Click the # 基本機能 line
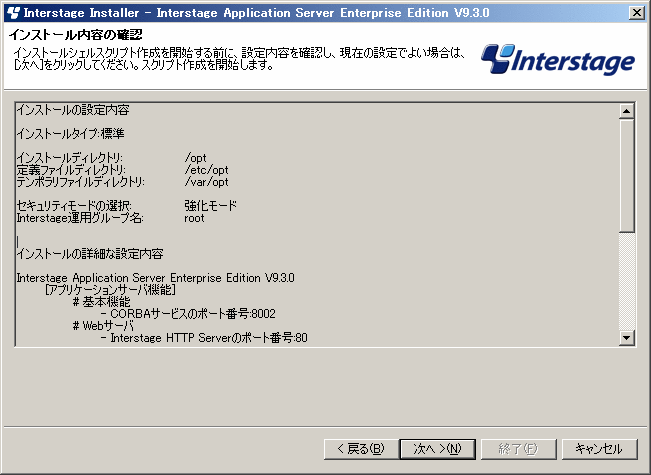 101,302
